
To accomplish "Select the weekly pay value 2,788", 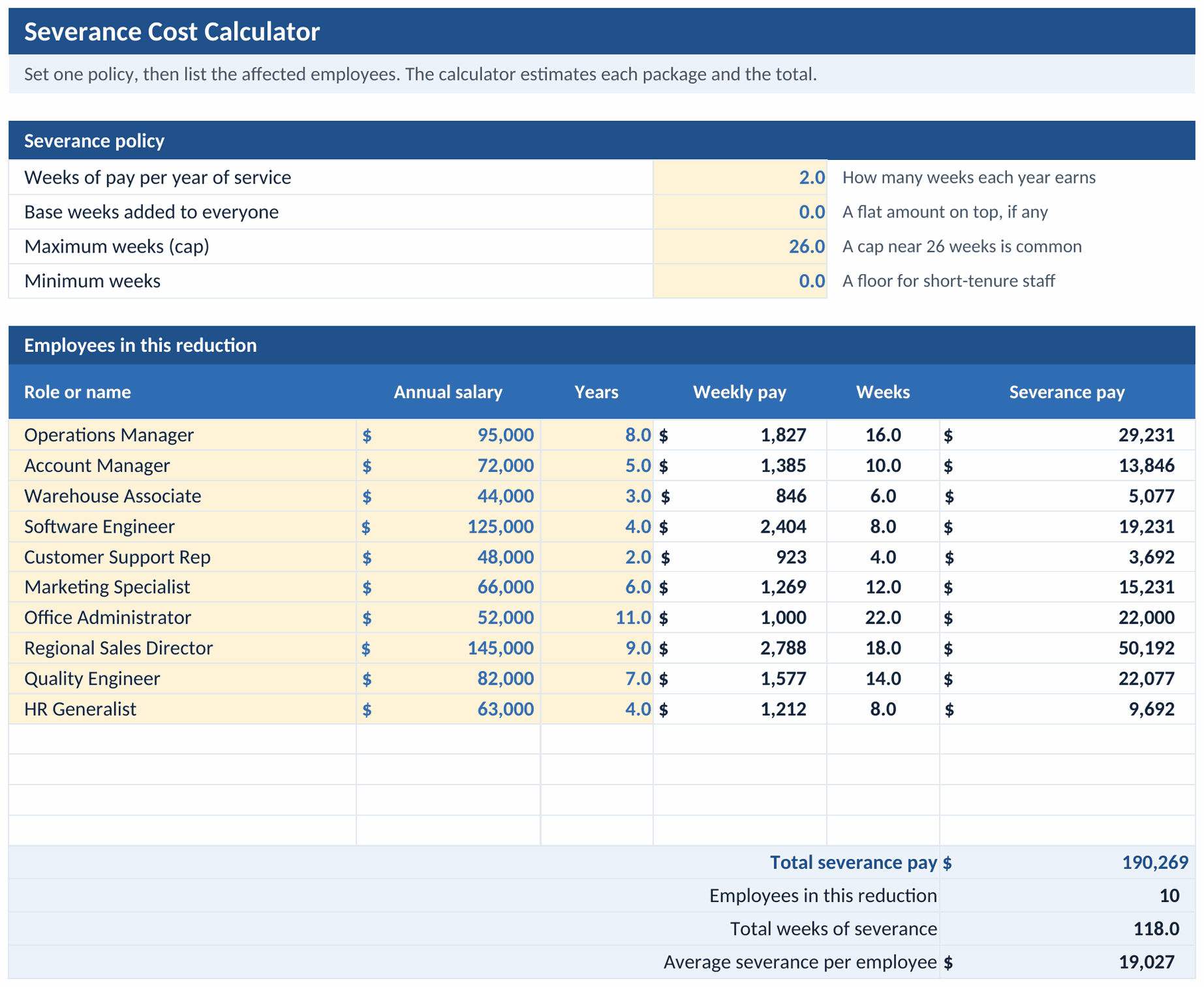I will (x=740, y=648).
